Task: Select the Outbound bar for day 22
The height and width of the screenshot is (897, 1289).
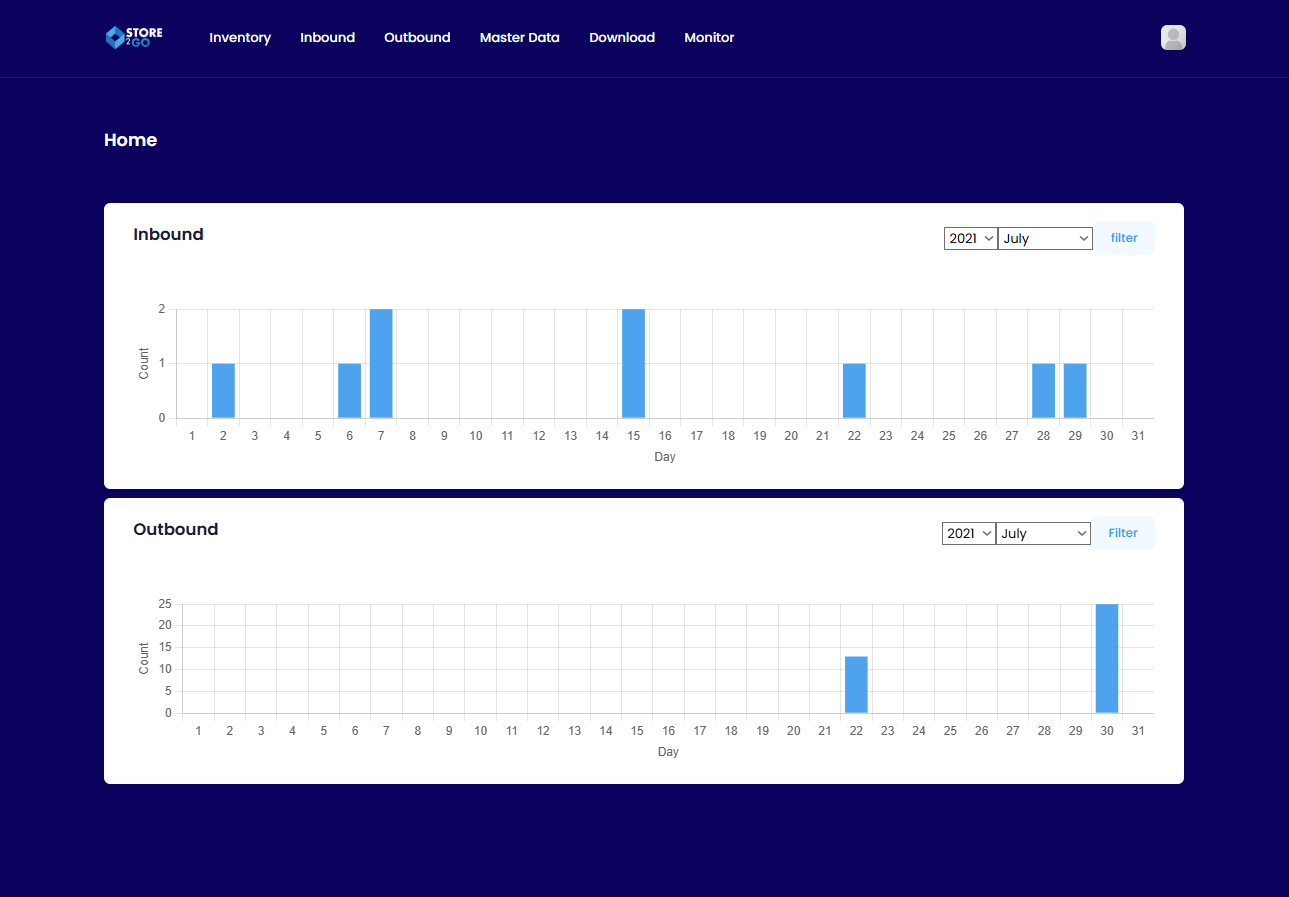Action: [856, 685]
